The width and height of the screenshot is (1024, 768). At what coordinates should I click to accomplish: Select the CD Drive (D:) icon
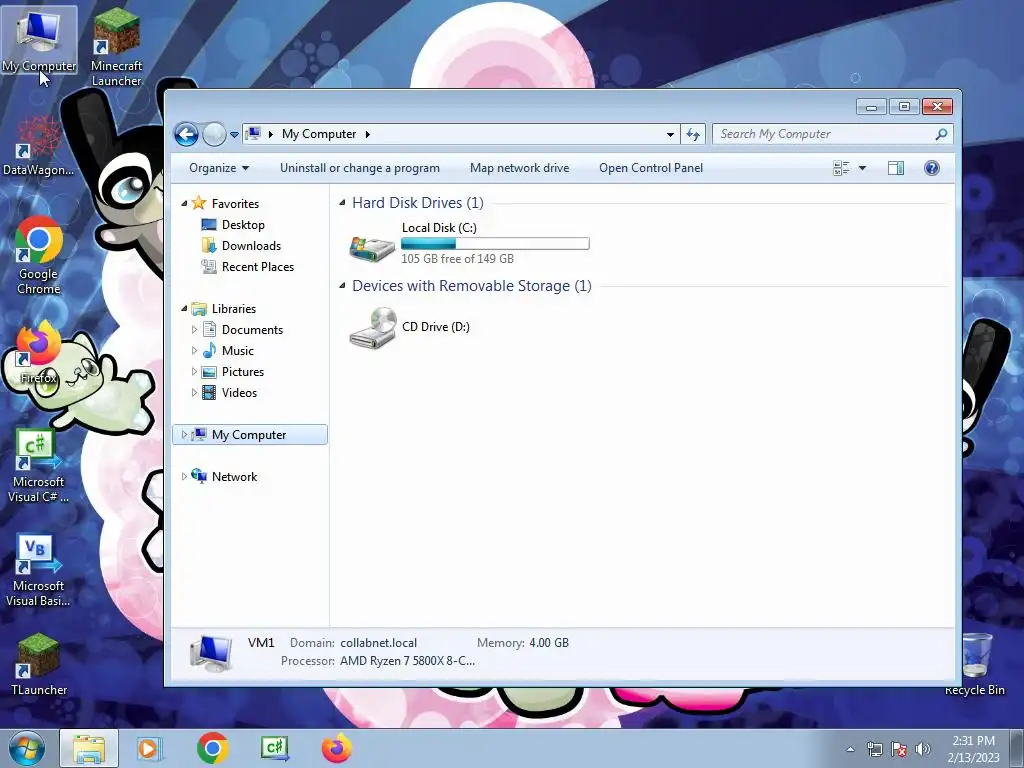point(372,328)
